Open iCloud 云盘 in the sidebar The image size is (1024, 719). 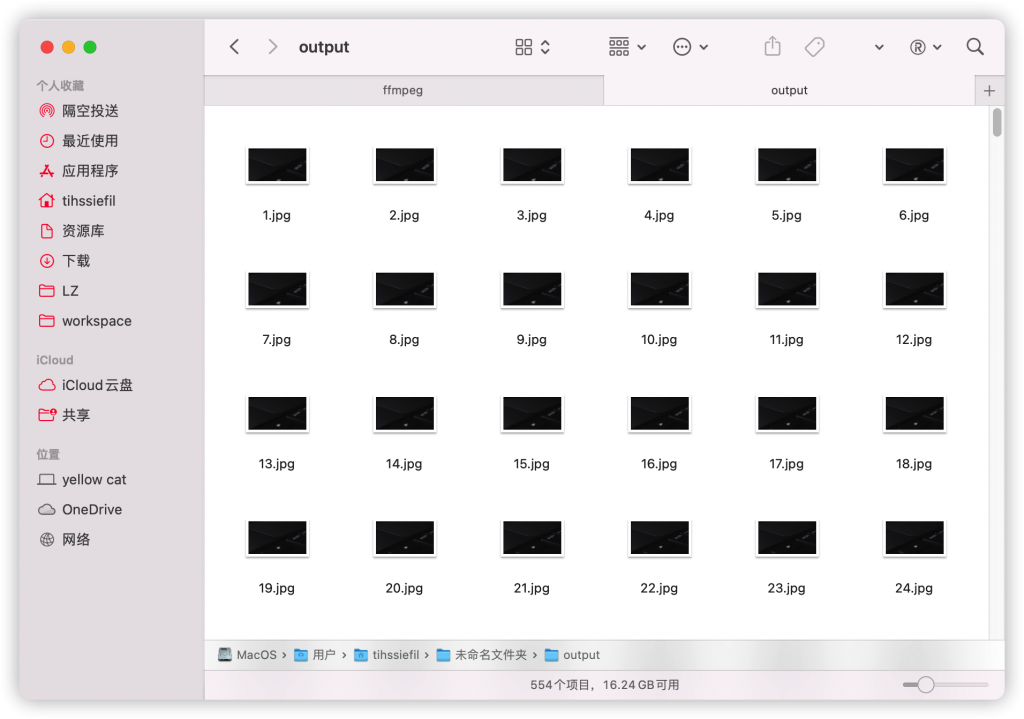point(97,385)
